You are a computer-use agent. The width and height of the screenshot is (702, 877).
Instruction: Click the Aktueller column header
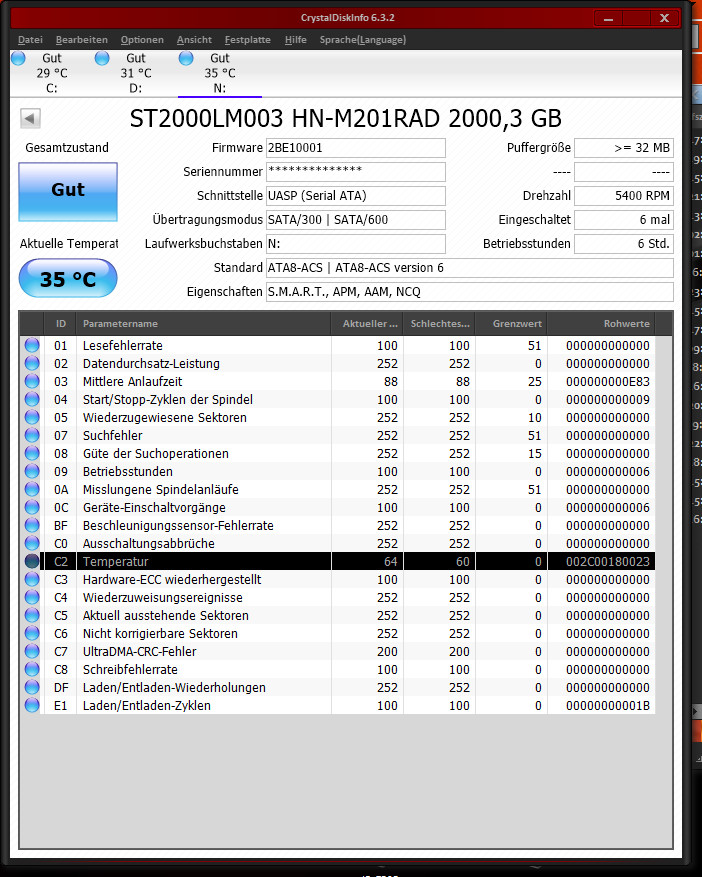coord(367,324)
